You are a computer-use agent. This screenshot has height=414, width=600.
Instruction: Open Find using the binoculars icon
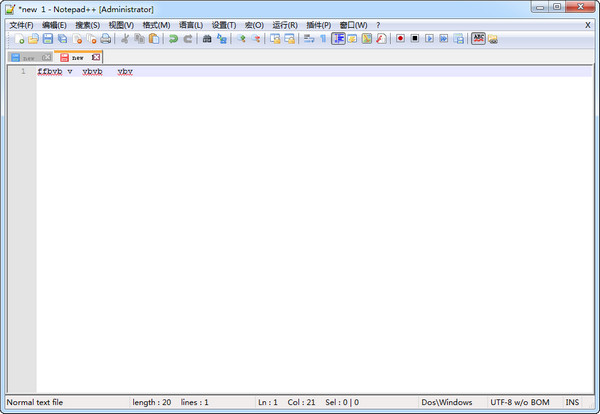pyautogui.click(x=207, y=39)
